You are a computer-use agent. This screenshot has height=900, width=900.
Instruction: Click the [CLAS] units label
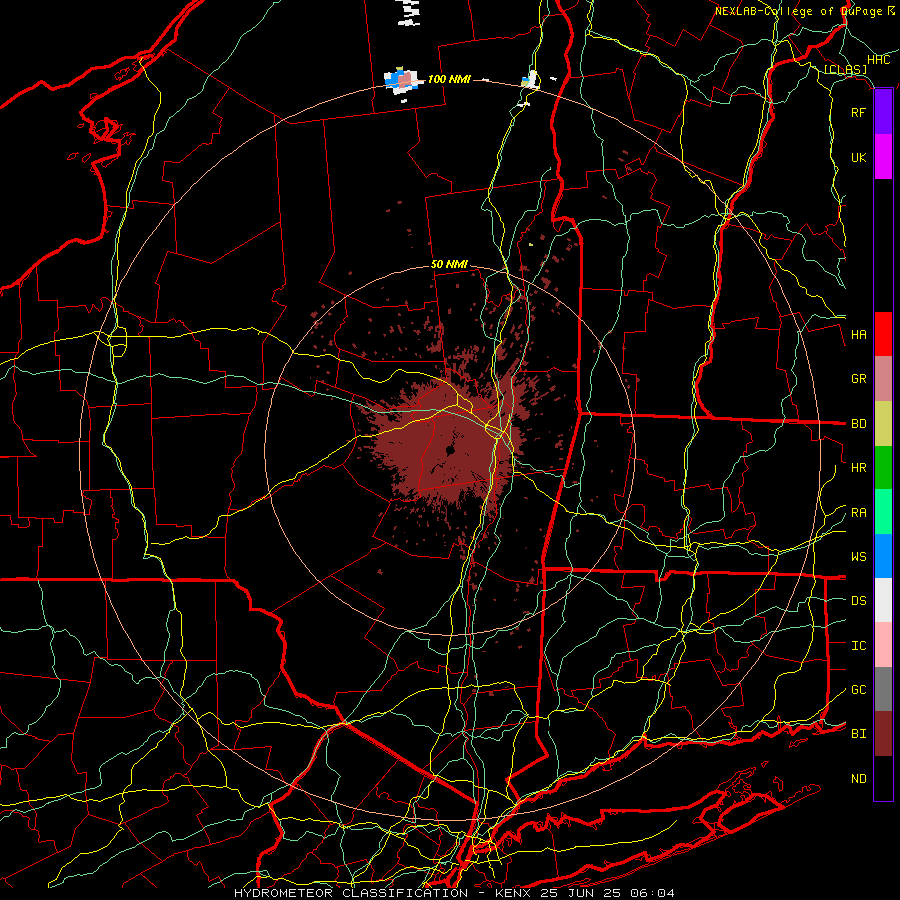845,70
